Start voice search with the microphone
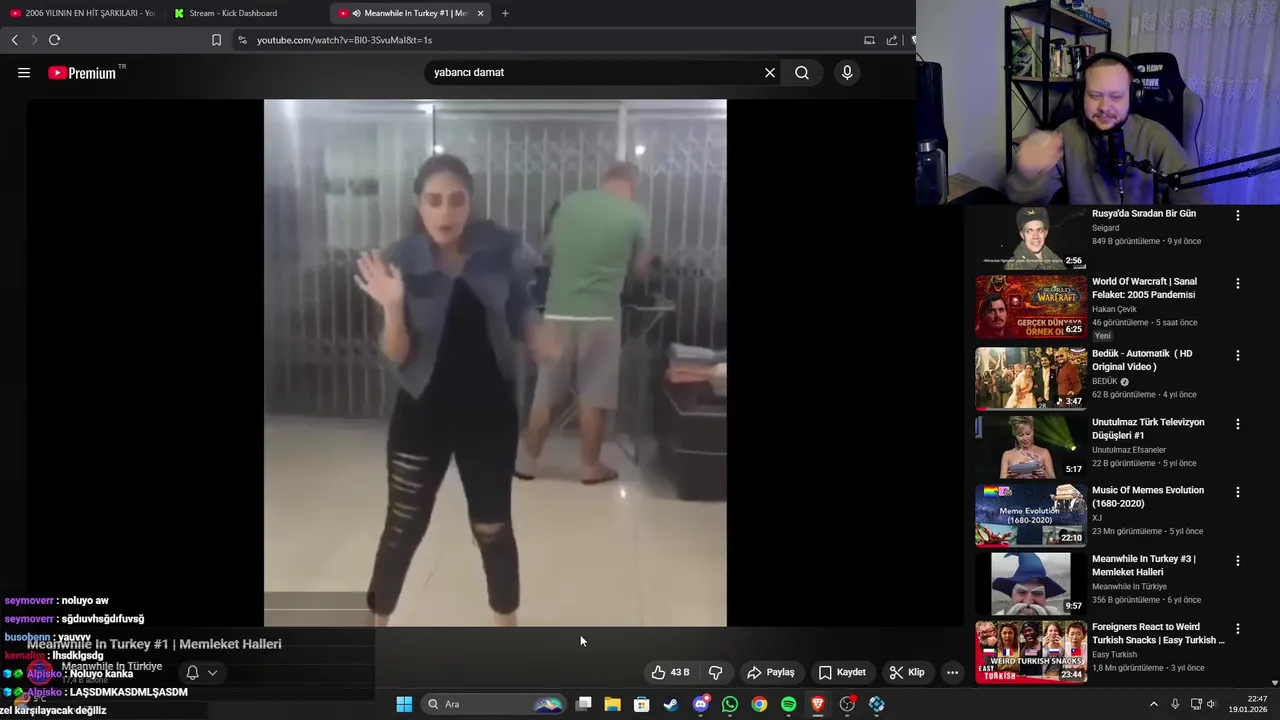1280x720 pixels. 847,72
